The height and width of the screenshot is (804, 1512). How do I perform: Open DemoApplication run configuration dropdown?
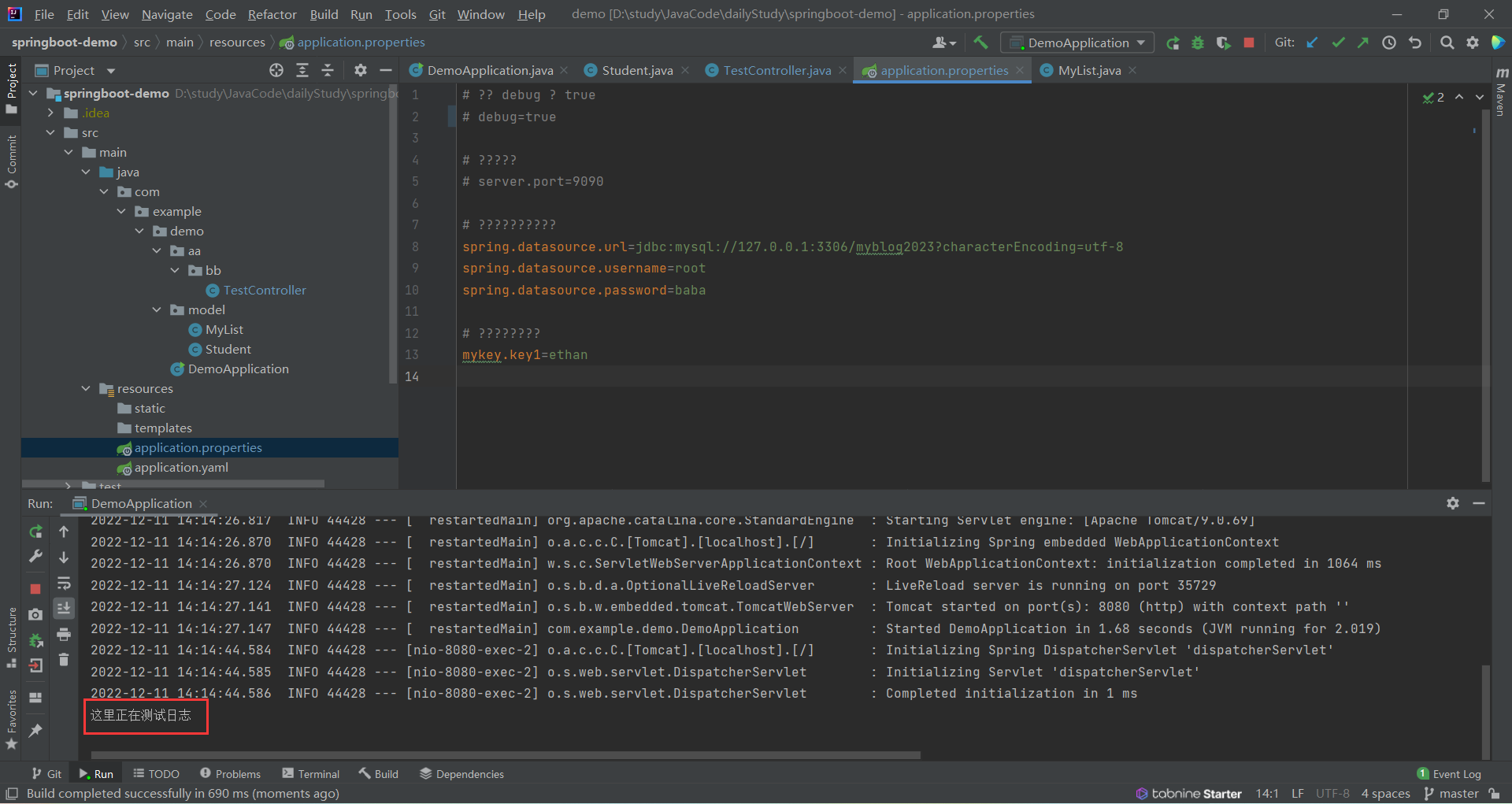[1077, 43]
